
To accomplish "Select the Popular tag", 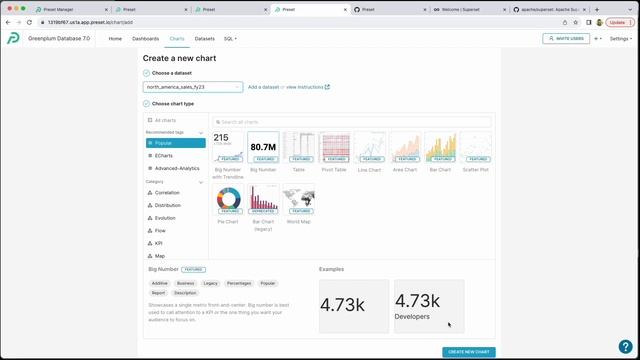I will pos(176,143).
